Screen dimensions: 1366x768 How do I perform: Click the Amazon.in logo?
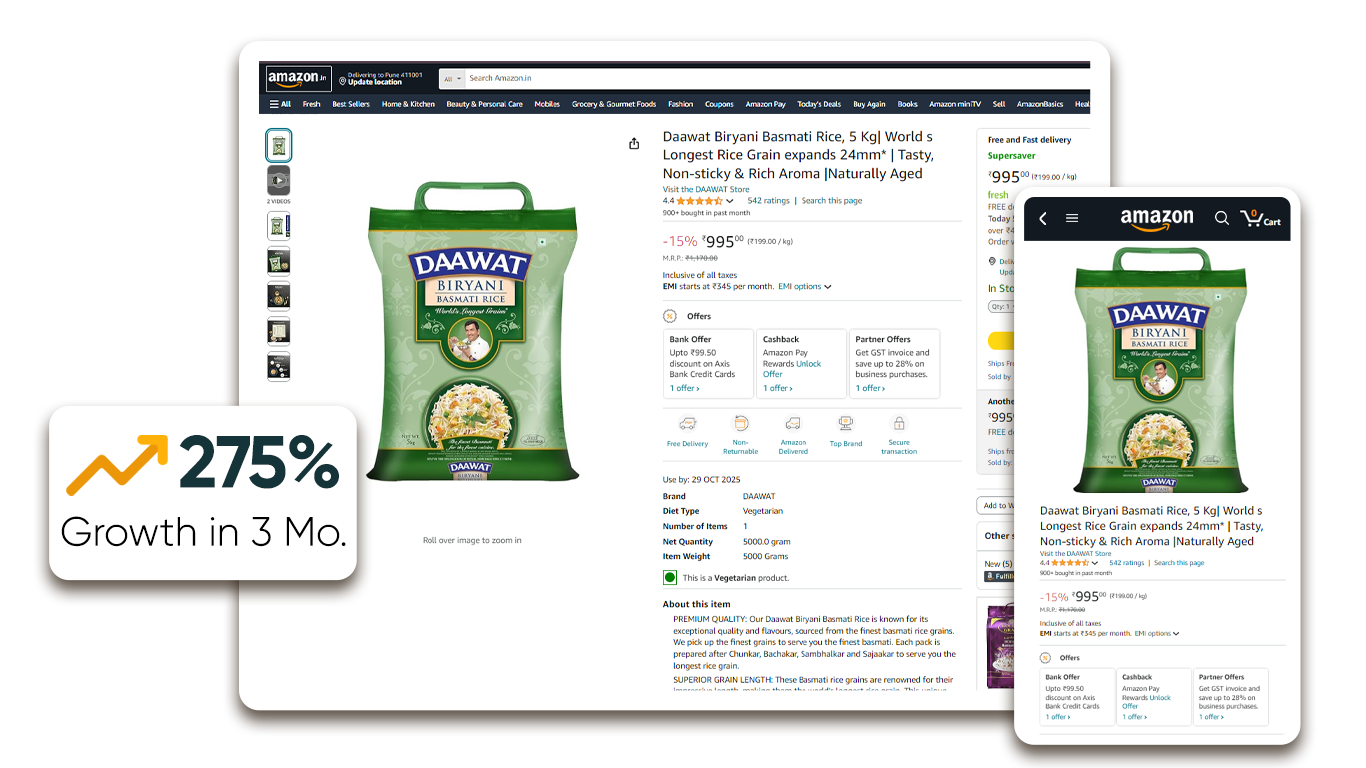pos(298,79)
